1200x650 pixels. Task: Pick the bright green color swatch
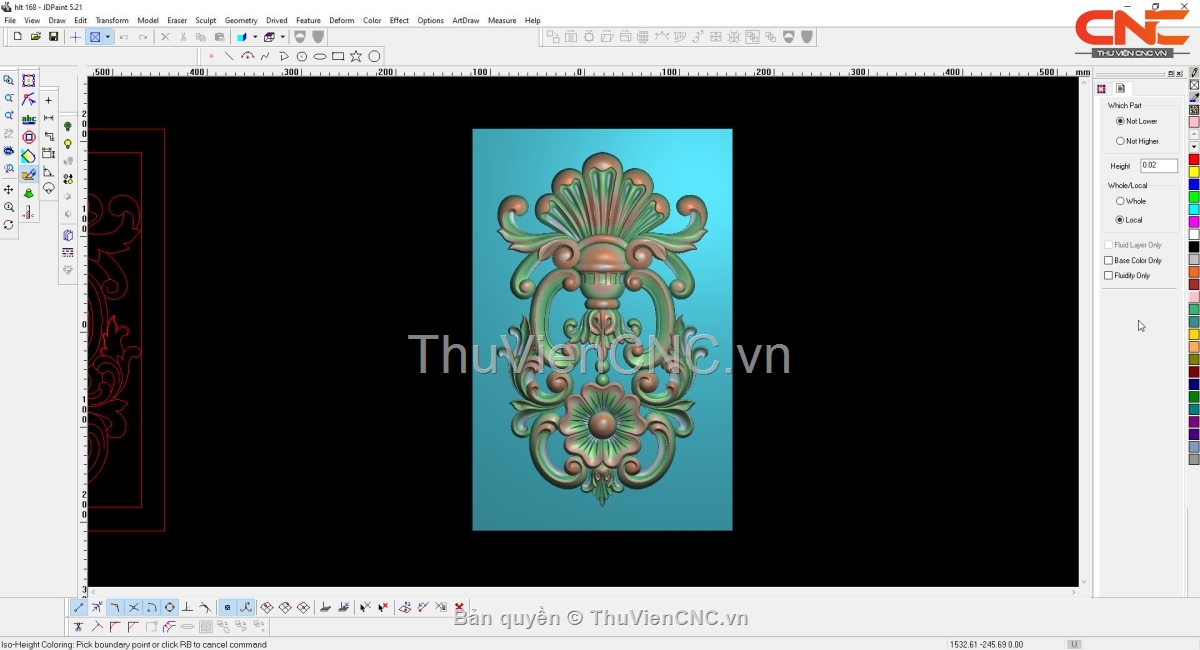click(1194, 197)
